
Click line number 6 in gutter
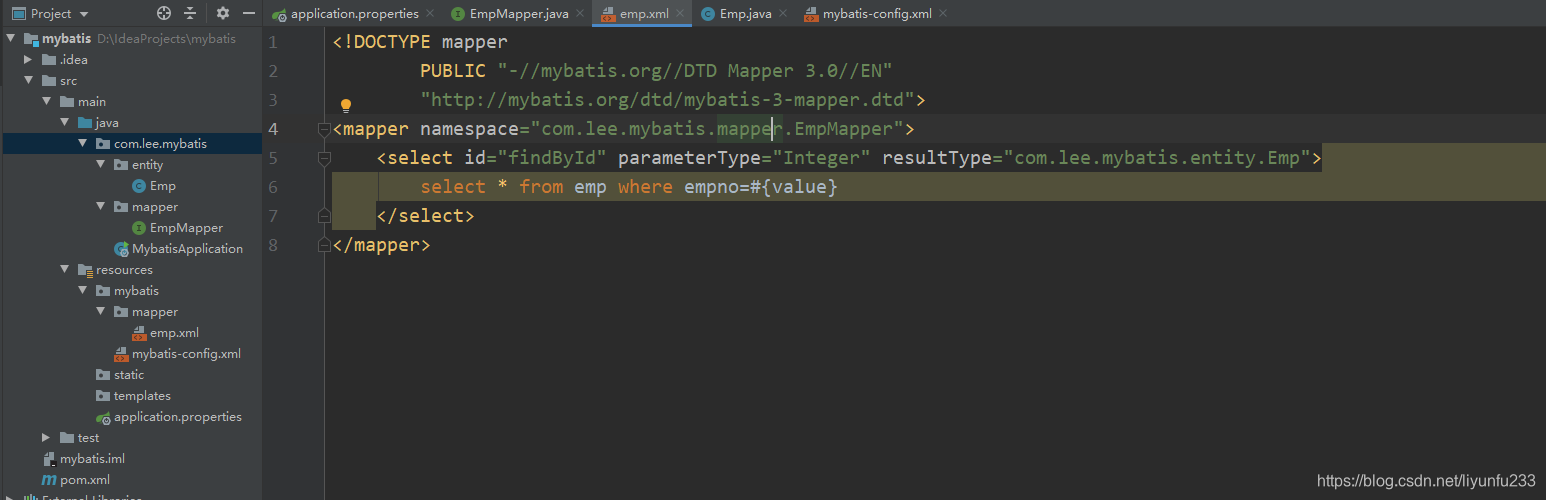click(274, 187)
